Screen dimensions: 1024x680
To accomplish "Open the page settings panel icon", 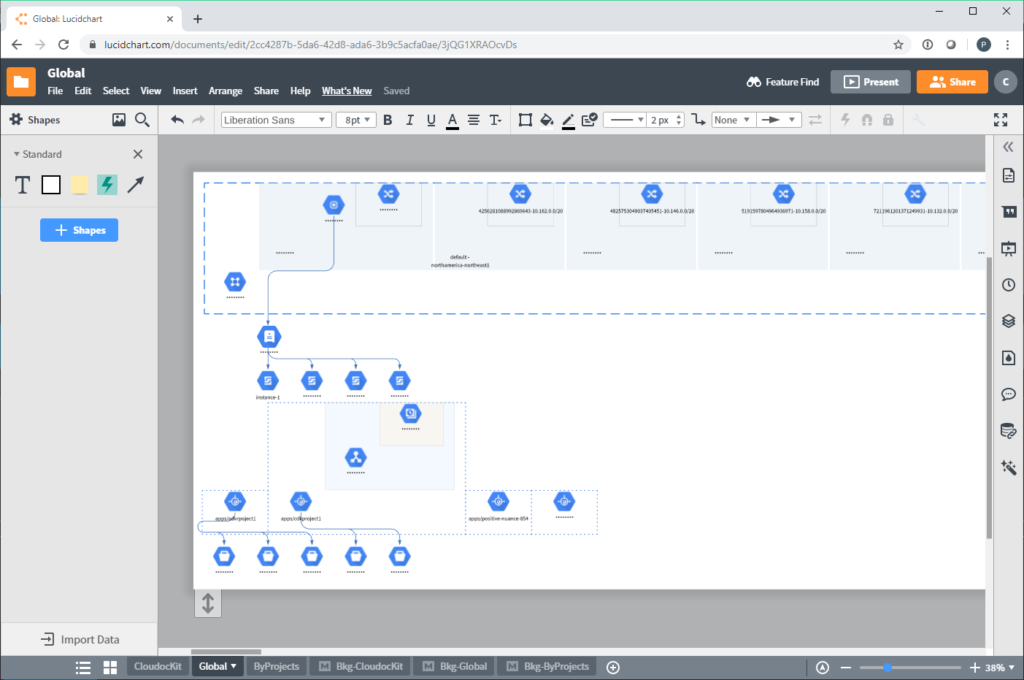I will point(1008,176).
